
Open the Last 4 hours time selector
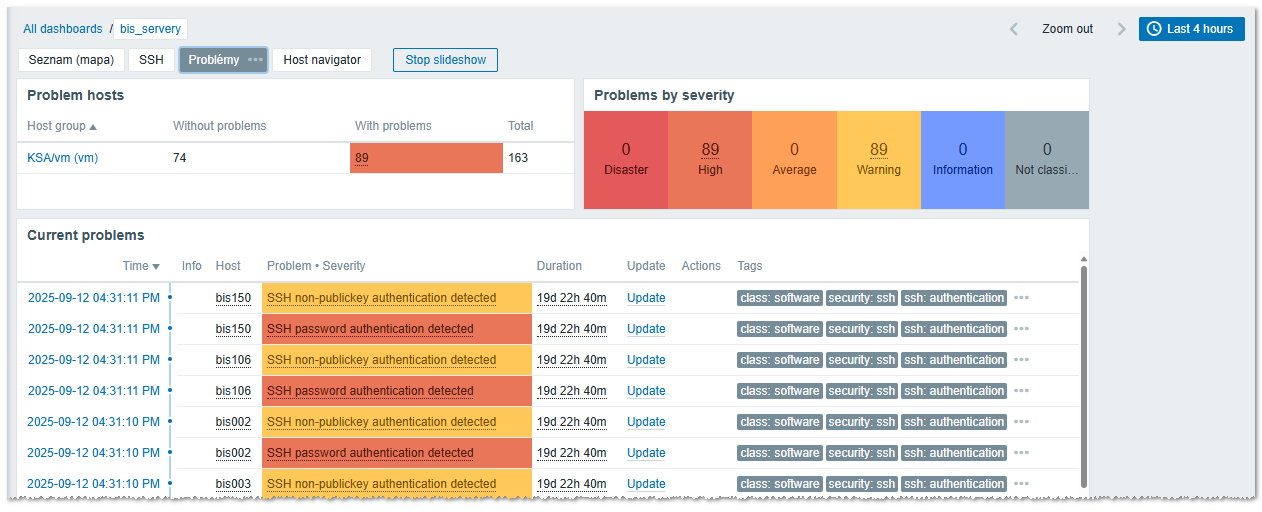point(1191,29)
